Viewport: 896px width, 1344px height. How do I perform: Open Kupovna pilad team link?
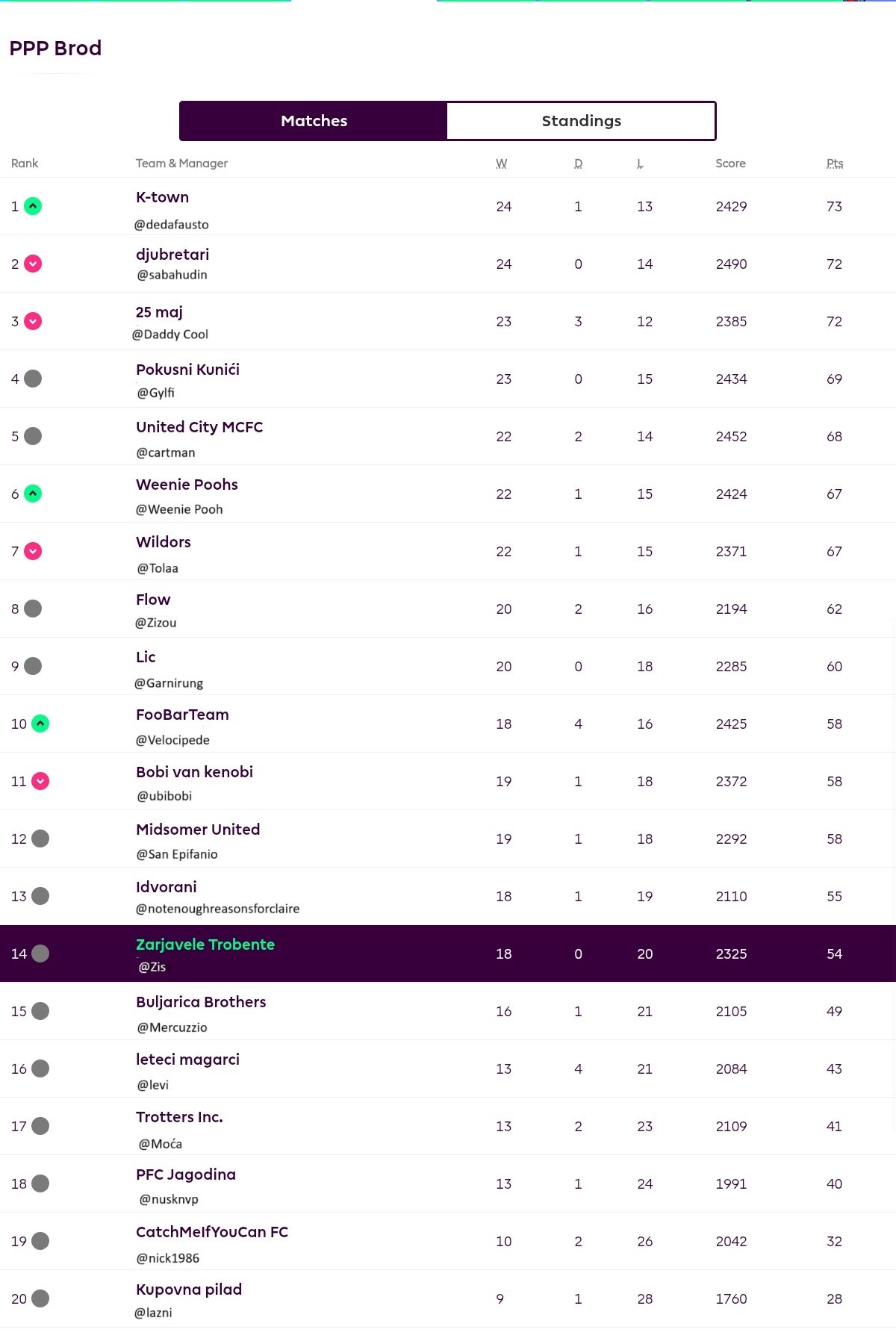(x=189, y=1289)
